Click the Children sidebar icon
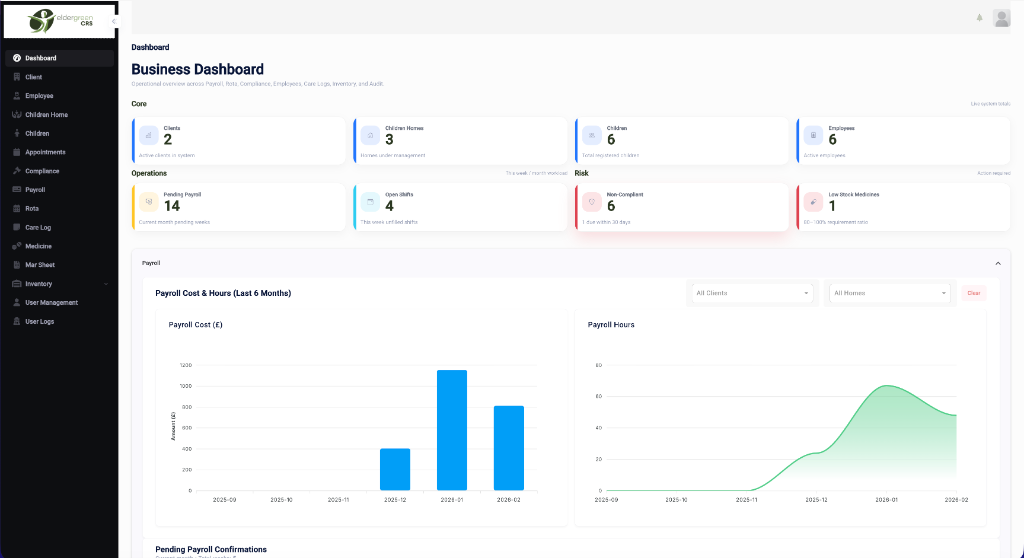This screenshot has width=1024, height=558. (x=17, y=133)
